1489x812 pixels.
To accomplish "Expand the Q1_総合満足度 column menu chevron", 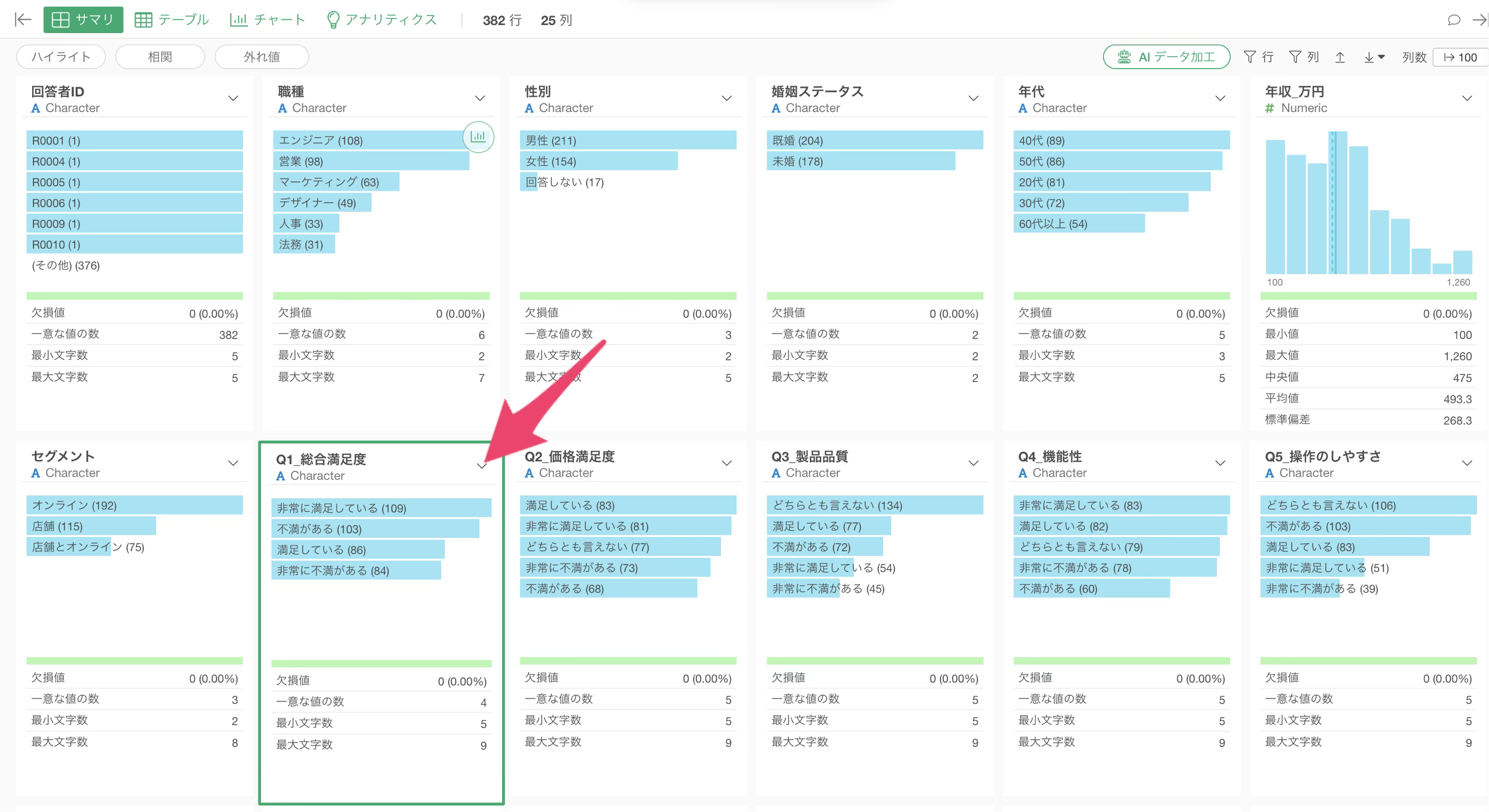I will click(x=481, y=466).
